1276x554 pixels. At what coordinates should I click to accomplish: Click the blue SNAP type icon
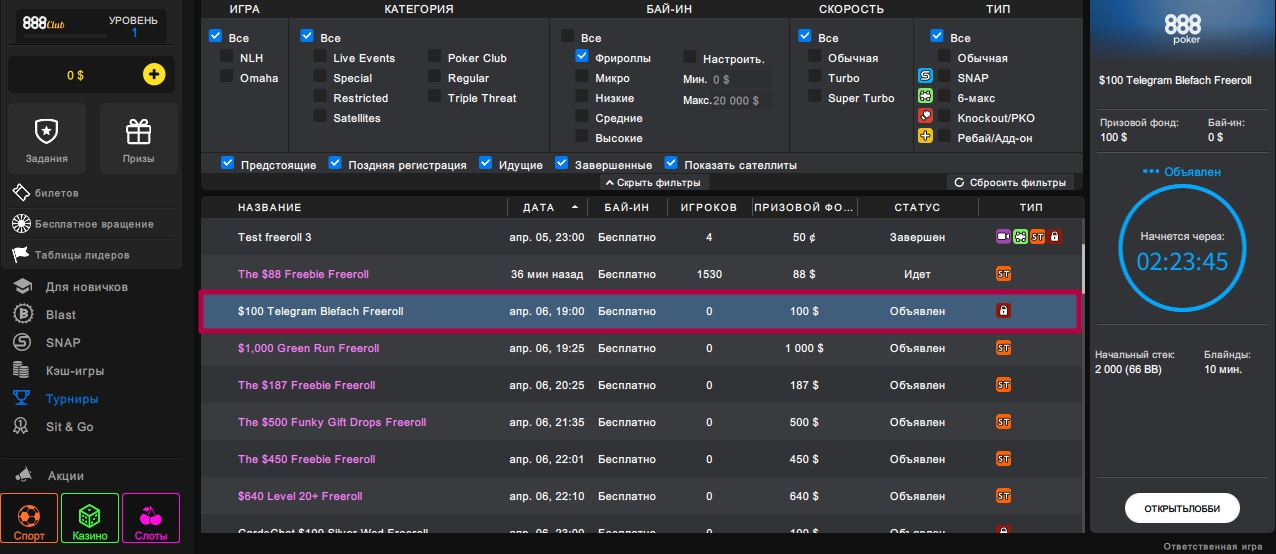[x=925, y=76]
